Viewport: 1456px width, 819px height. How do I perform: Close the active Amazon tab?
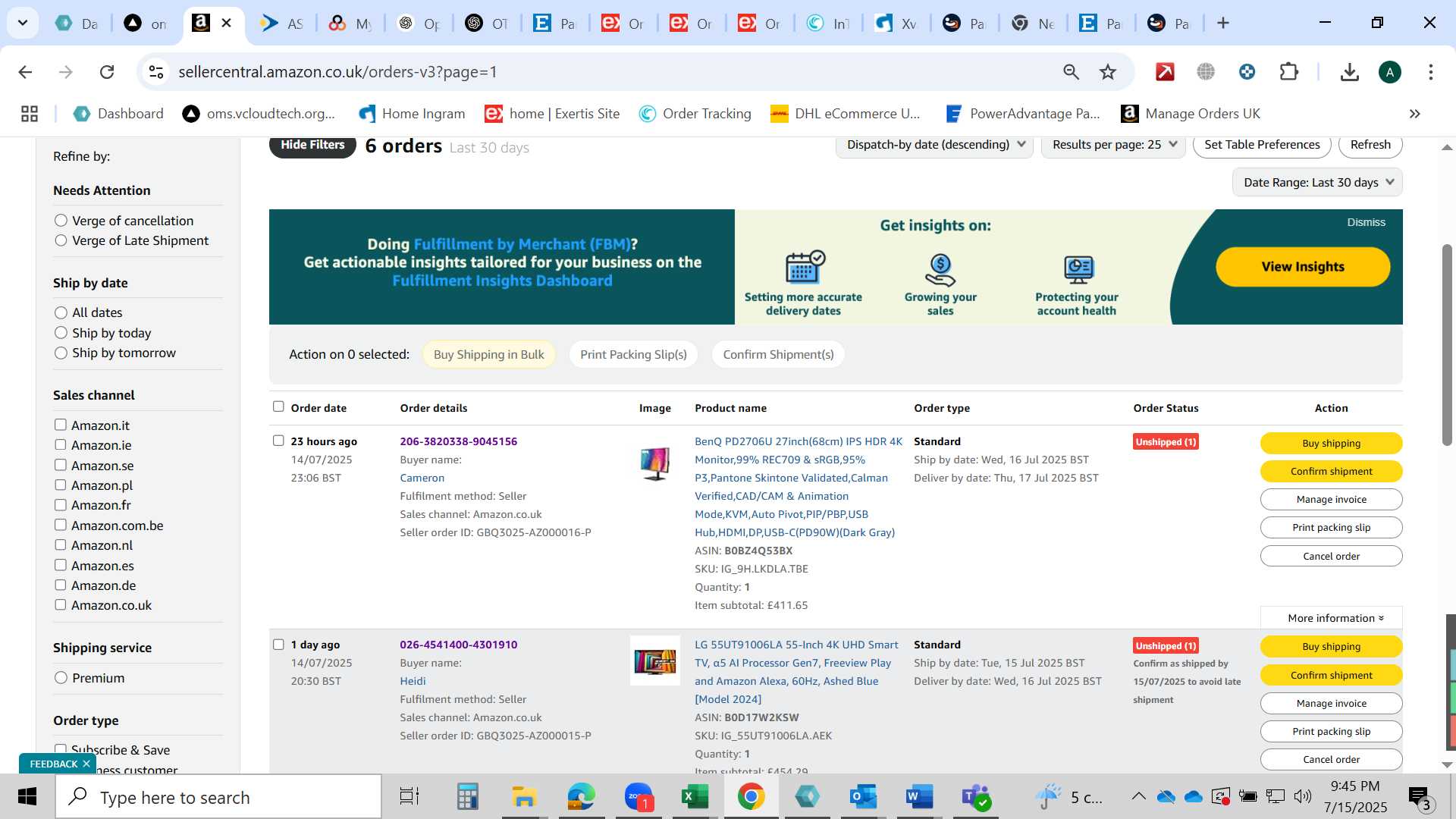coord(226,24)
